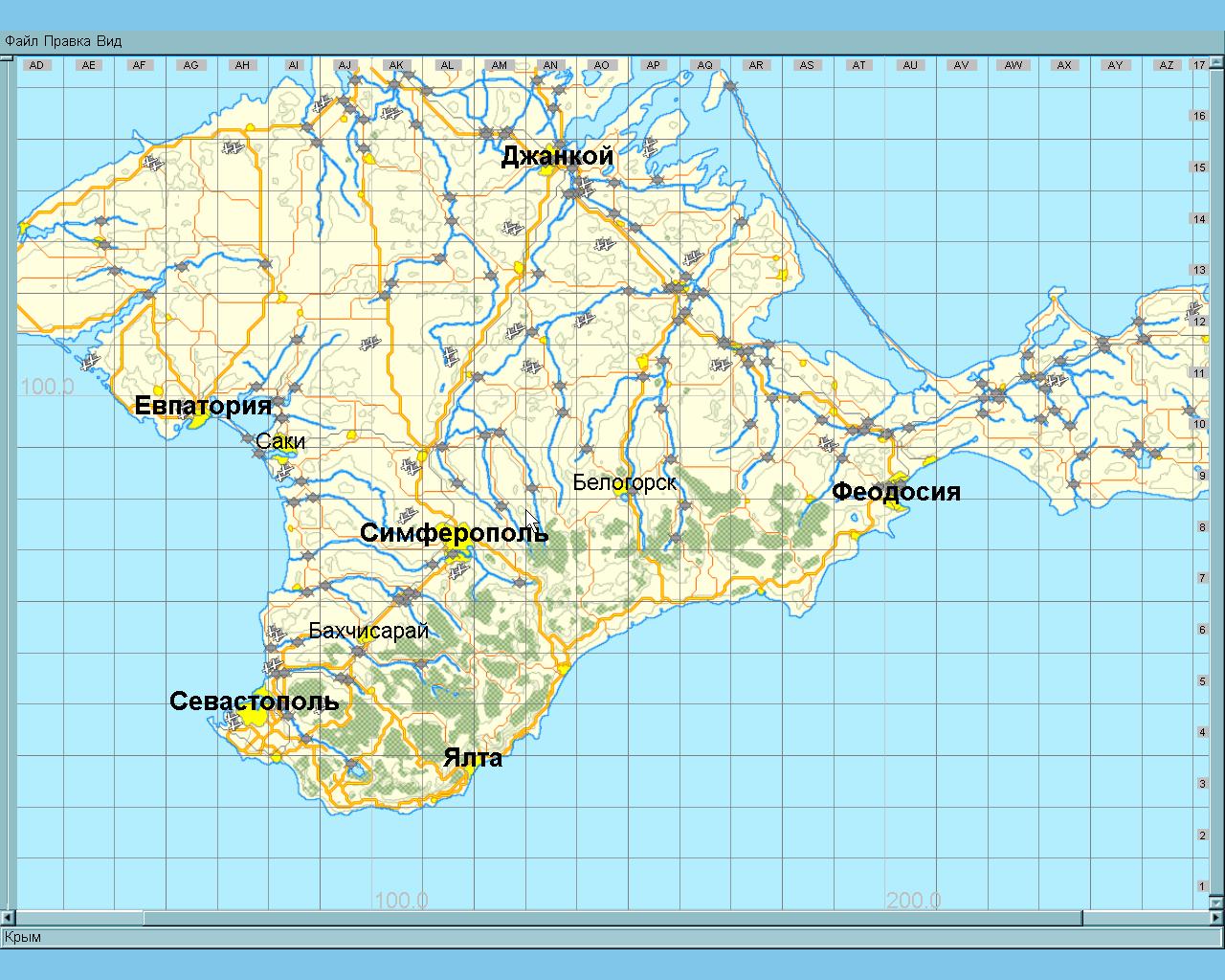This screenshot has height=980, width=1225.
Task: Click the horizontal scrollbar thumb
Action: [x=613, y=919]
